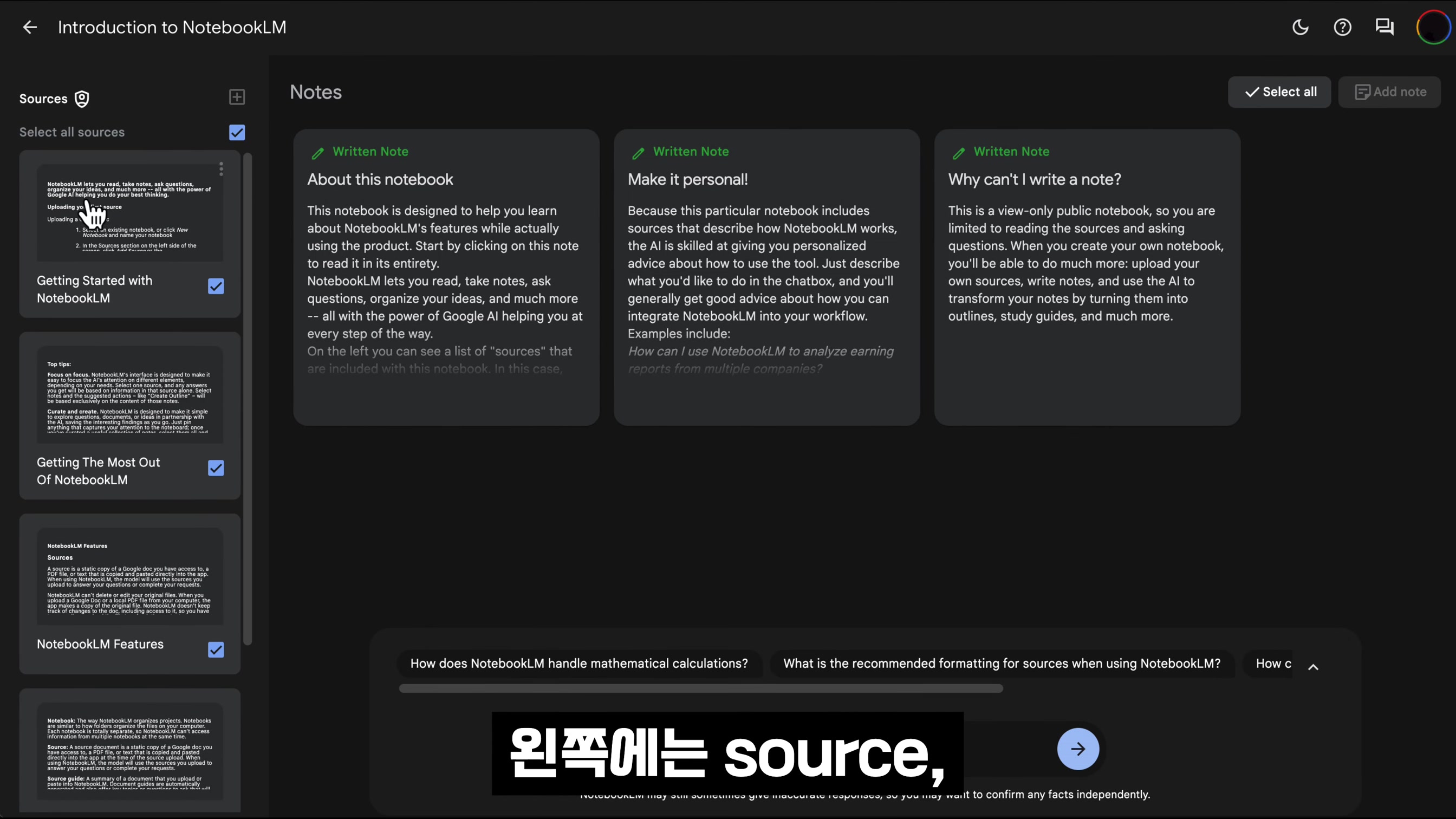Click the Introduction to NotebookLM title
The width and height of the screenshot is (1456, 819).
click(172, 27)
